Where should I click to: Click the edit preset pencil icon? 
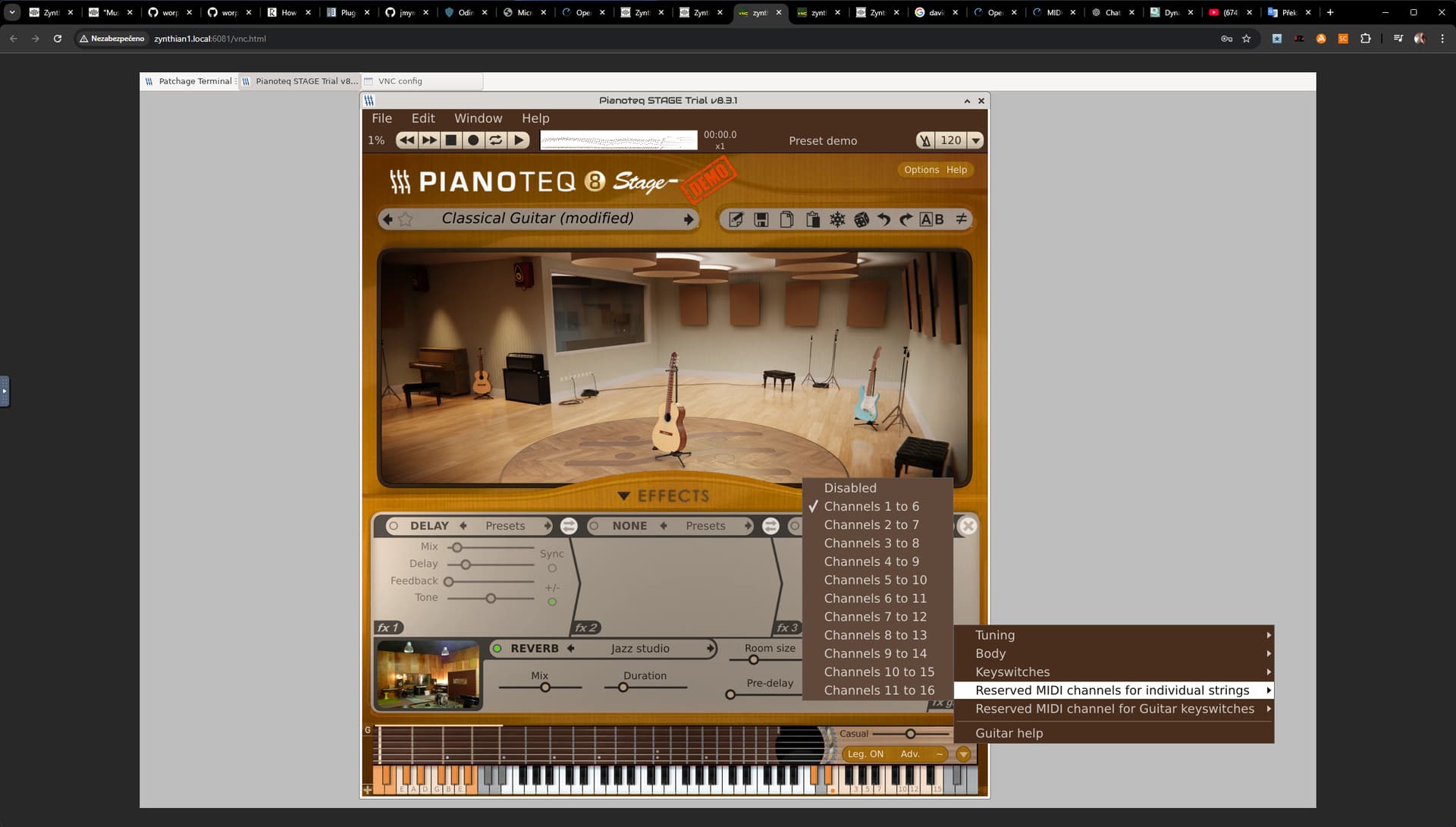tap(736, 219)
